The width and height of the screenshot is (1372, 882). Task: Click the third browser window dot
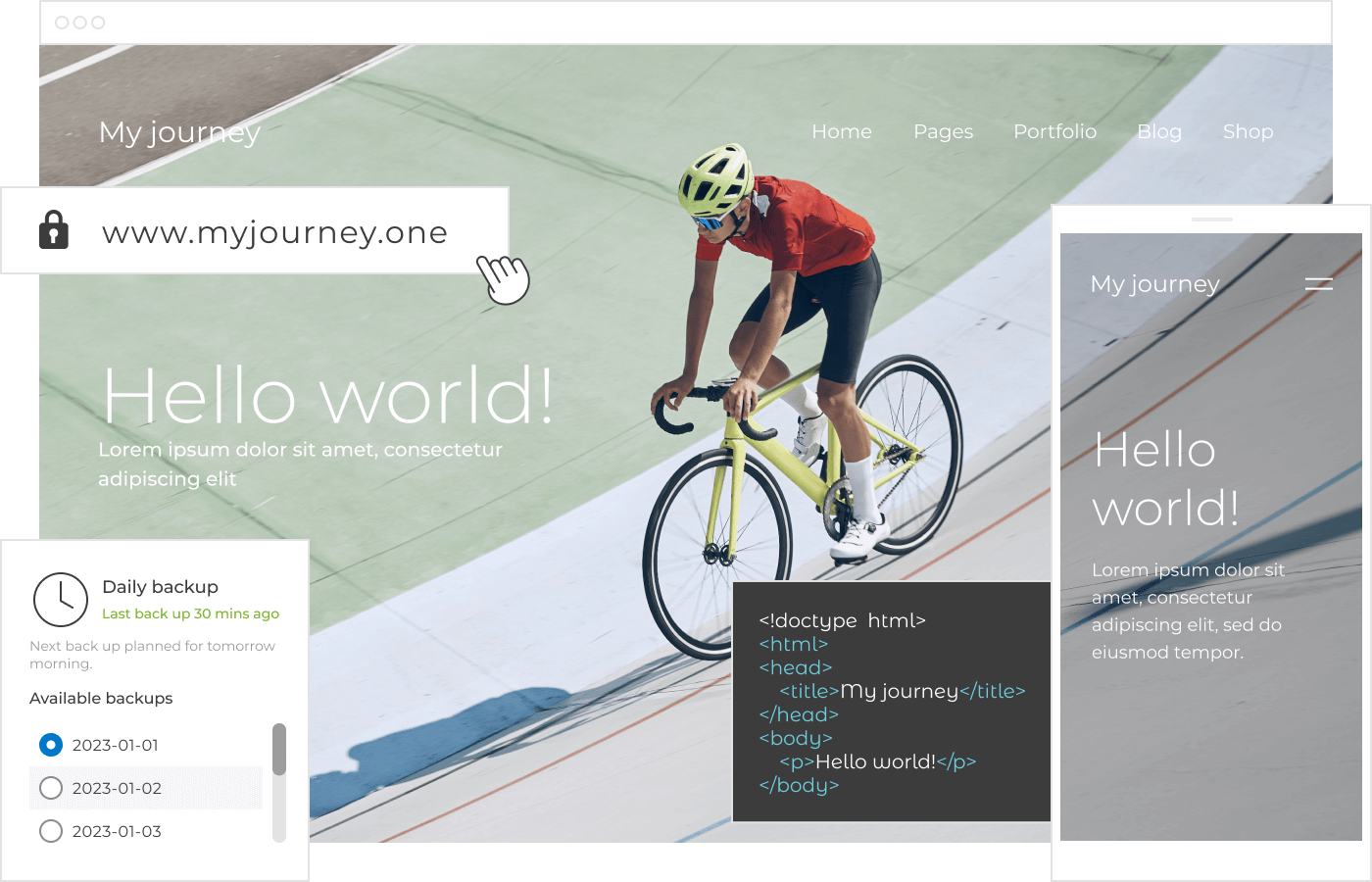click(98, 23)
